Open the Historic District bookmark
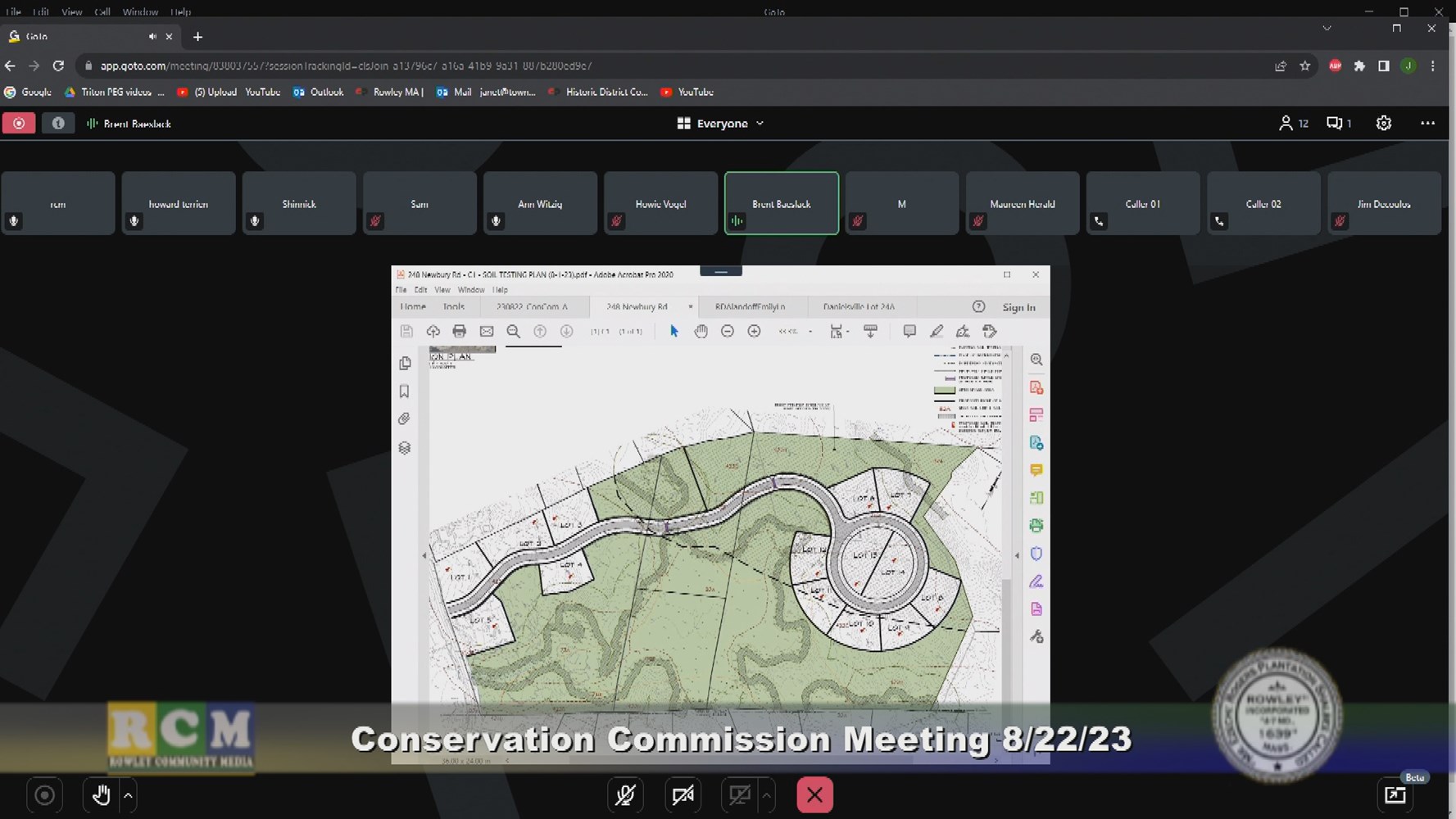The height and width of the screenshot is (819, 1456). (x=598, y=92)
